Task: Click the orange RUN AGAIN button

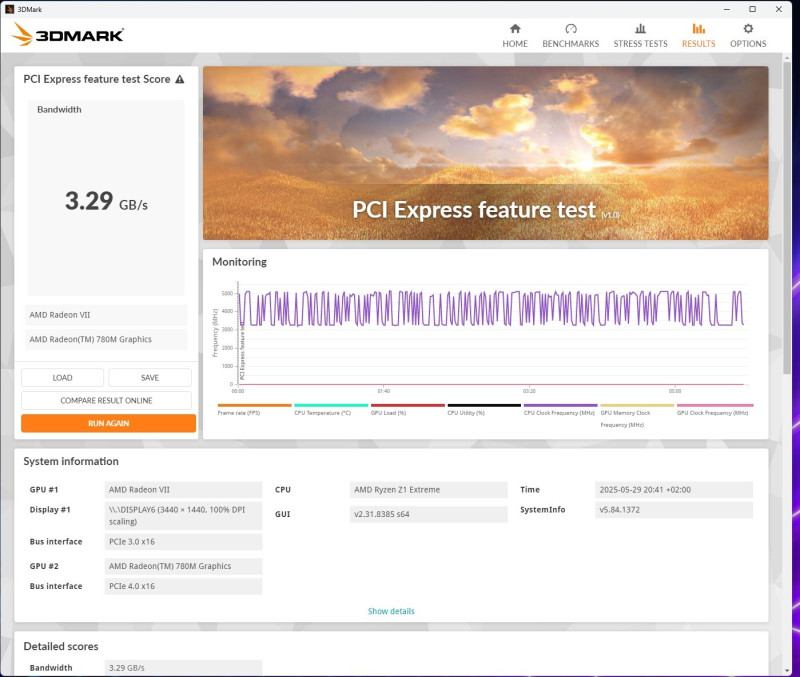Action: point(108,423)
